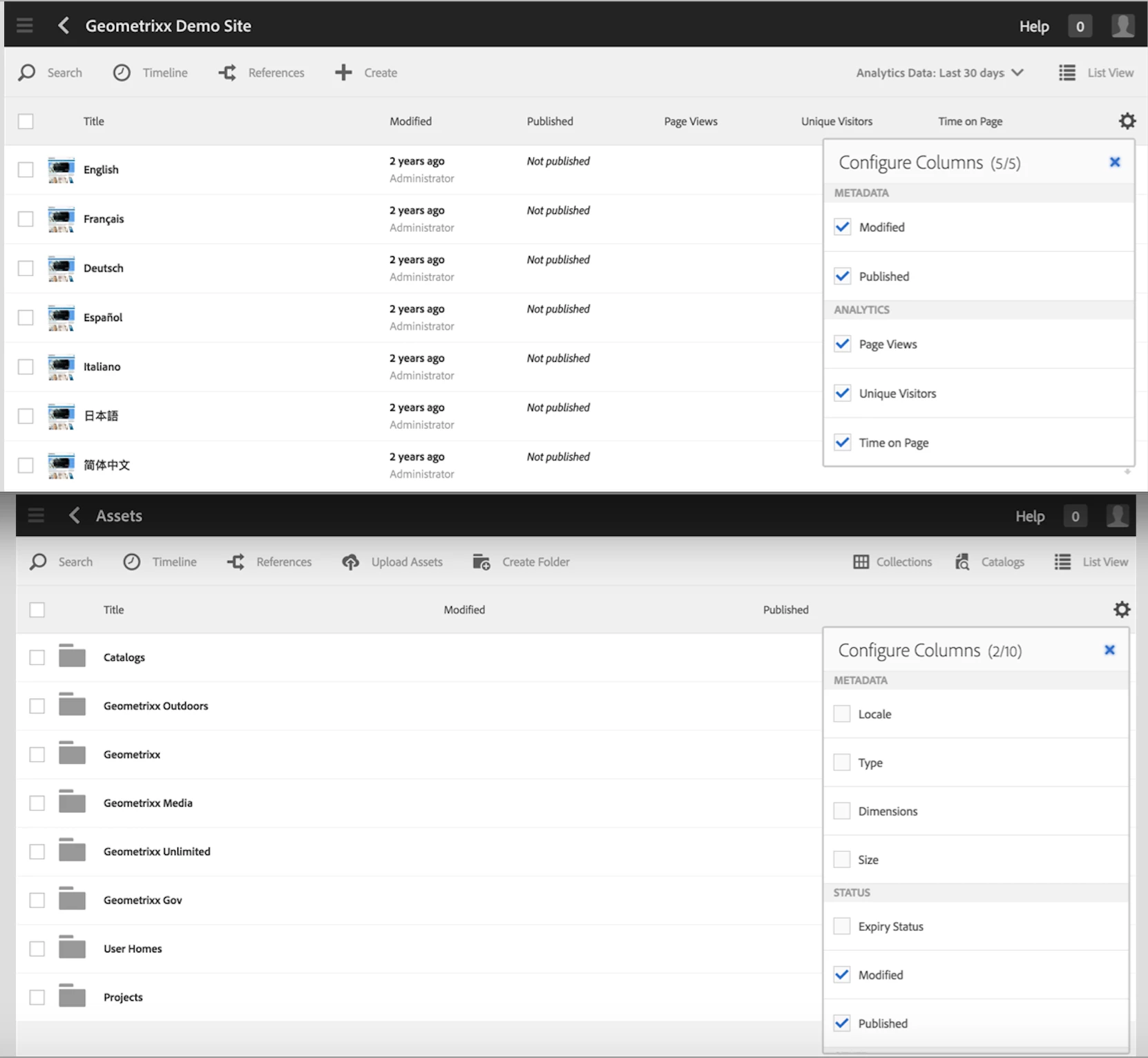Screen dimensions: 1148x1058
Task: Open Geometrixx Gov folder
Action: coord(143,900)
